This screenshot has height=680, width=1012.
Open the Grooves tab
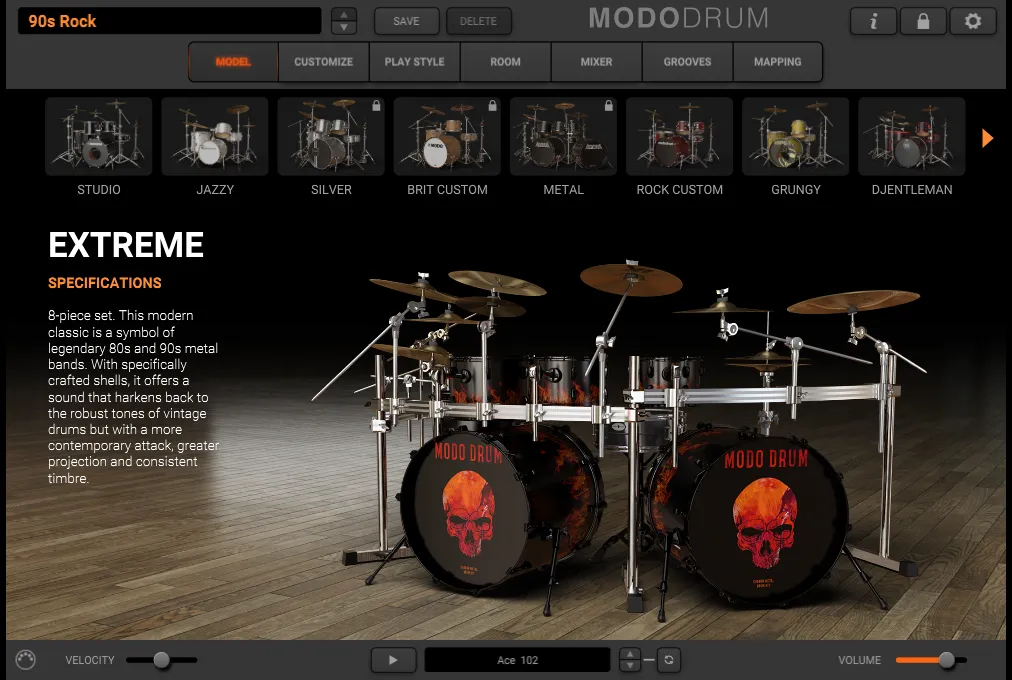(687, 62)
